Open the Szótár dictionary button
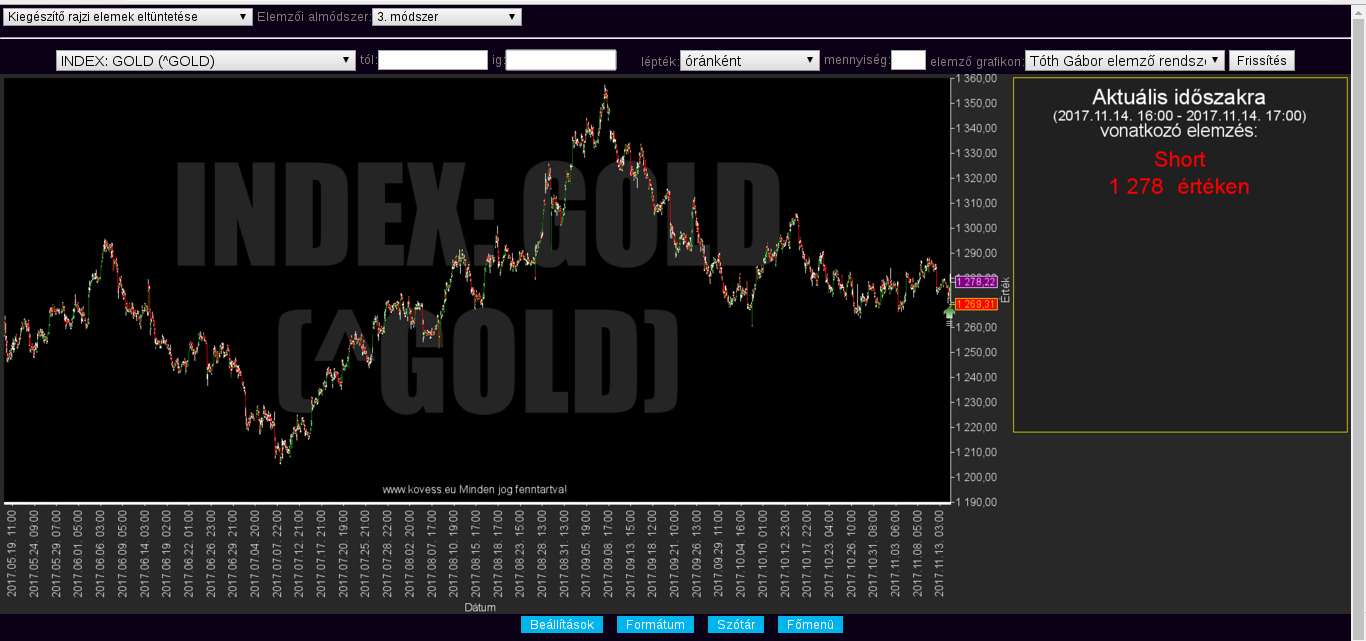The height and width of the screenshot is (641, 1366). (736, 625)
